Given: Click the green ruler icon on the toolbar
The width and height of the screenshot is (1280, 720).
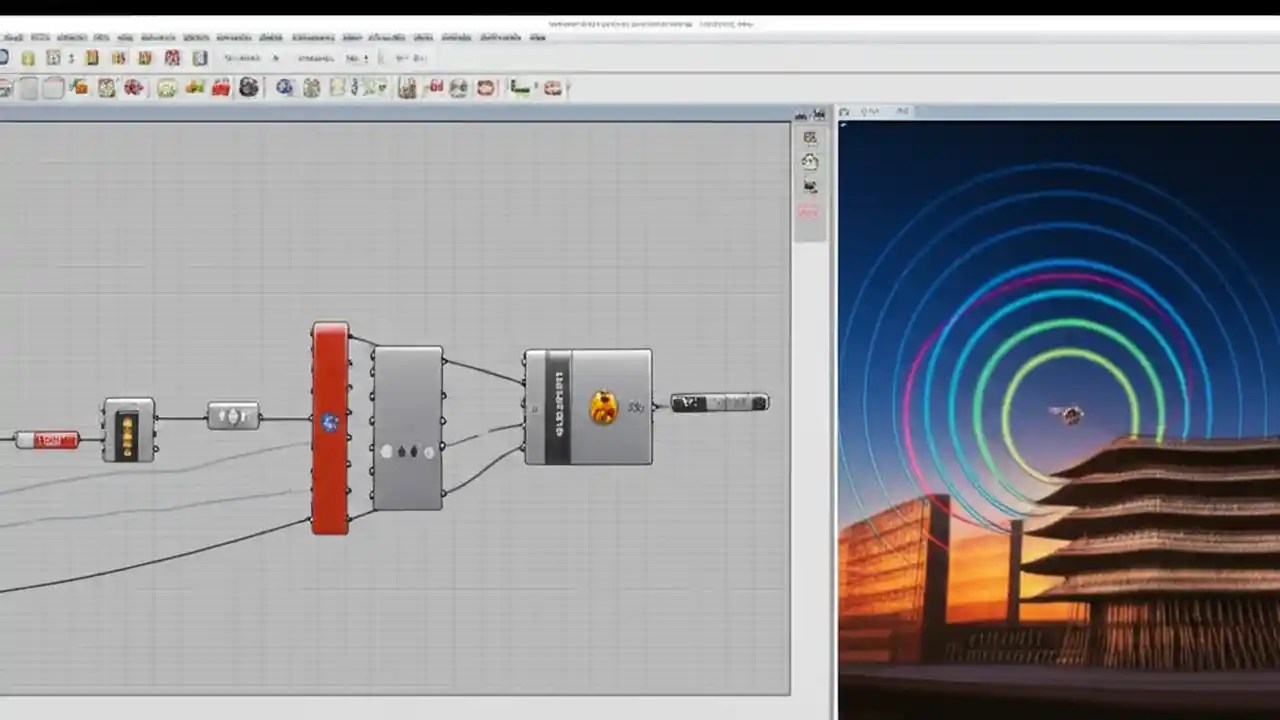Looking at the screenshot, I should point(519,87).
